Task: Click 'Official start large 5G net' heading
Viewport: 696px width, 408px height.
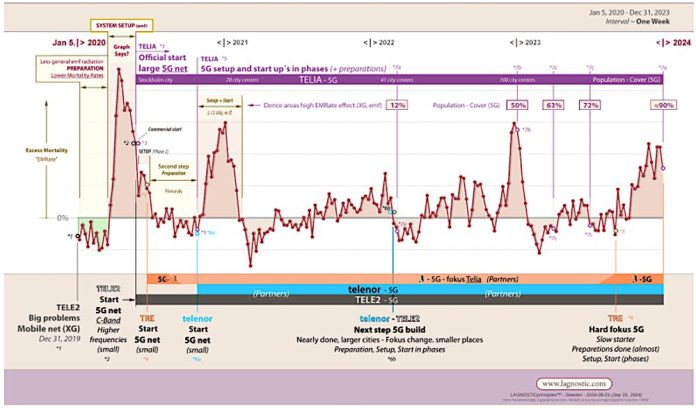Action: (x=163, y=63)
